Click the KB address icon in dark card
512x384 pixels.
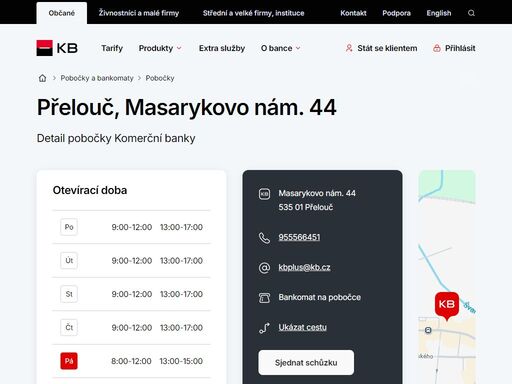[x=264, y=194]
